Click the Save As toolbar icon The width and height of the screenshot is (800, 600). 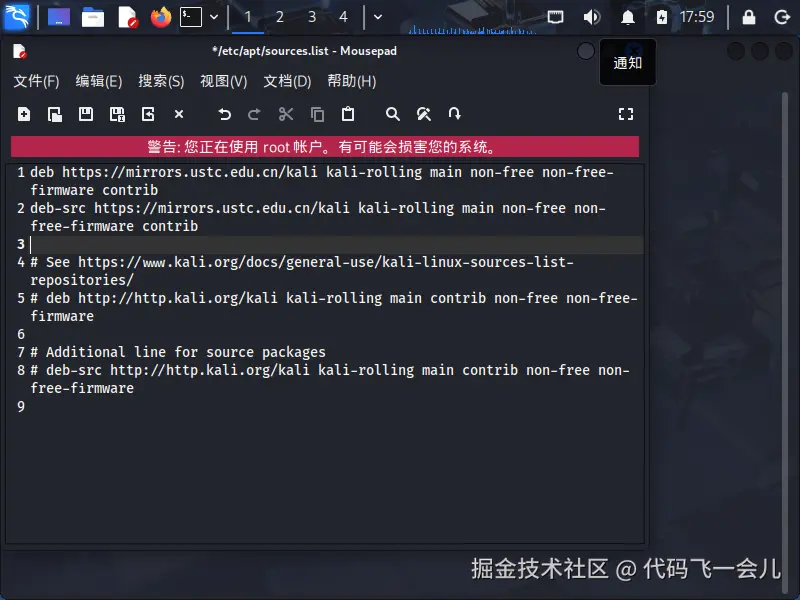(x=117, y=114)
